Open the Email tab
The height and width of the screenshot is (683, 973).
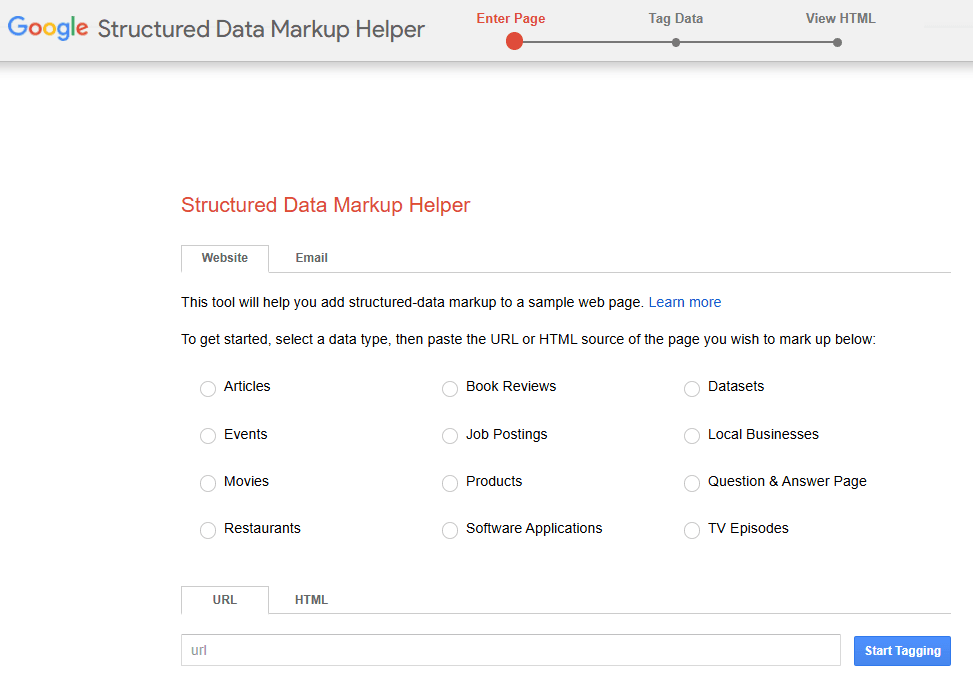pos(312,258)
